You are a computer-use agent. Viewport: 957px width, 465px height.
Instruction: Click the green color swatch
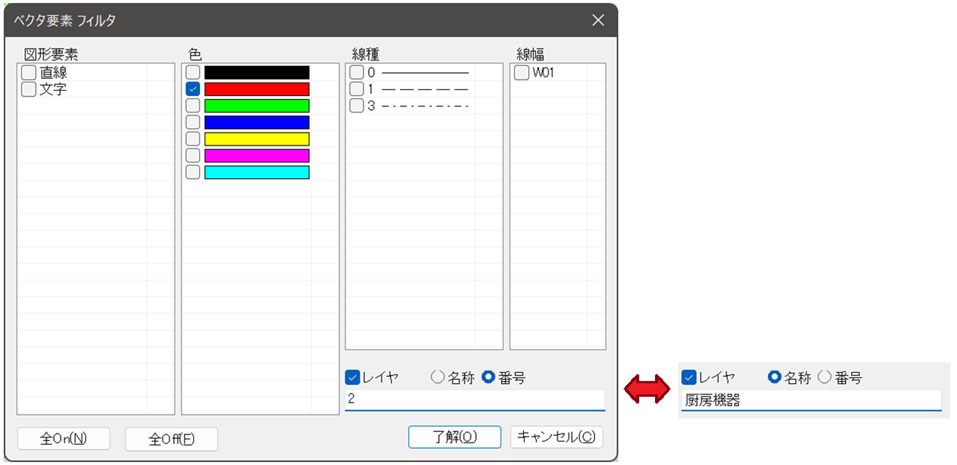(257, 106)
